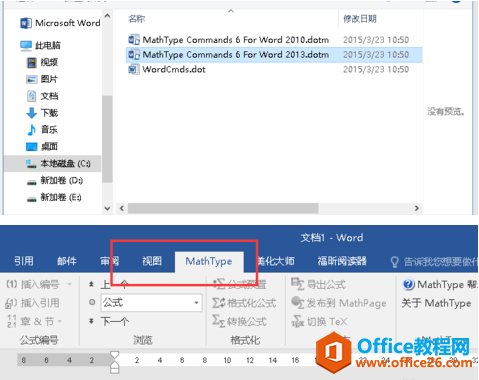The image size is (479, 380).
Task: Open the 文档 folder
Action: click(42, 96)
